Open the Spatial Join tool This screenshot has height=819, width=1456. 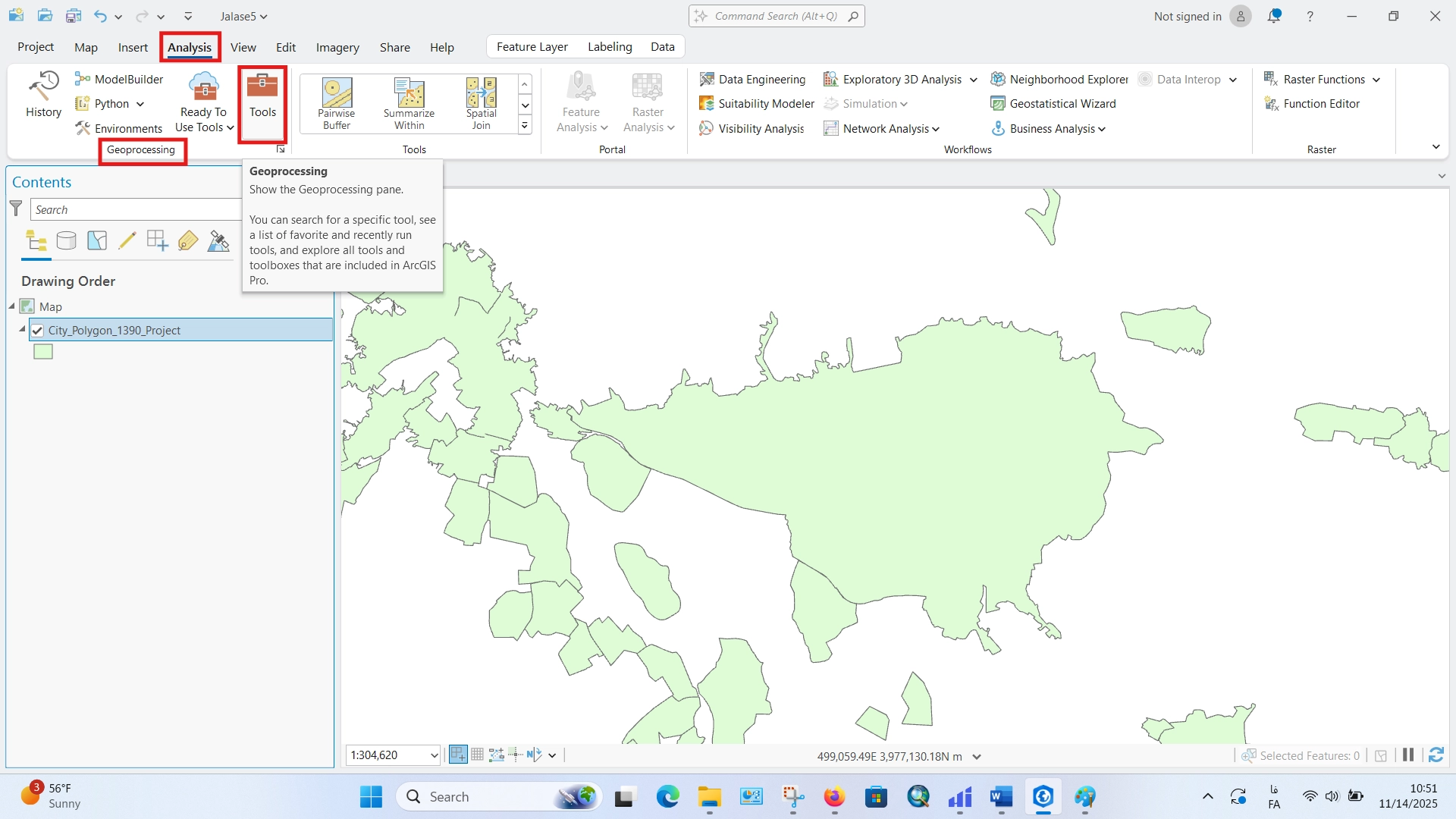click(x=481, y=103)
